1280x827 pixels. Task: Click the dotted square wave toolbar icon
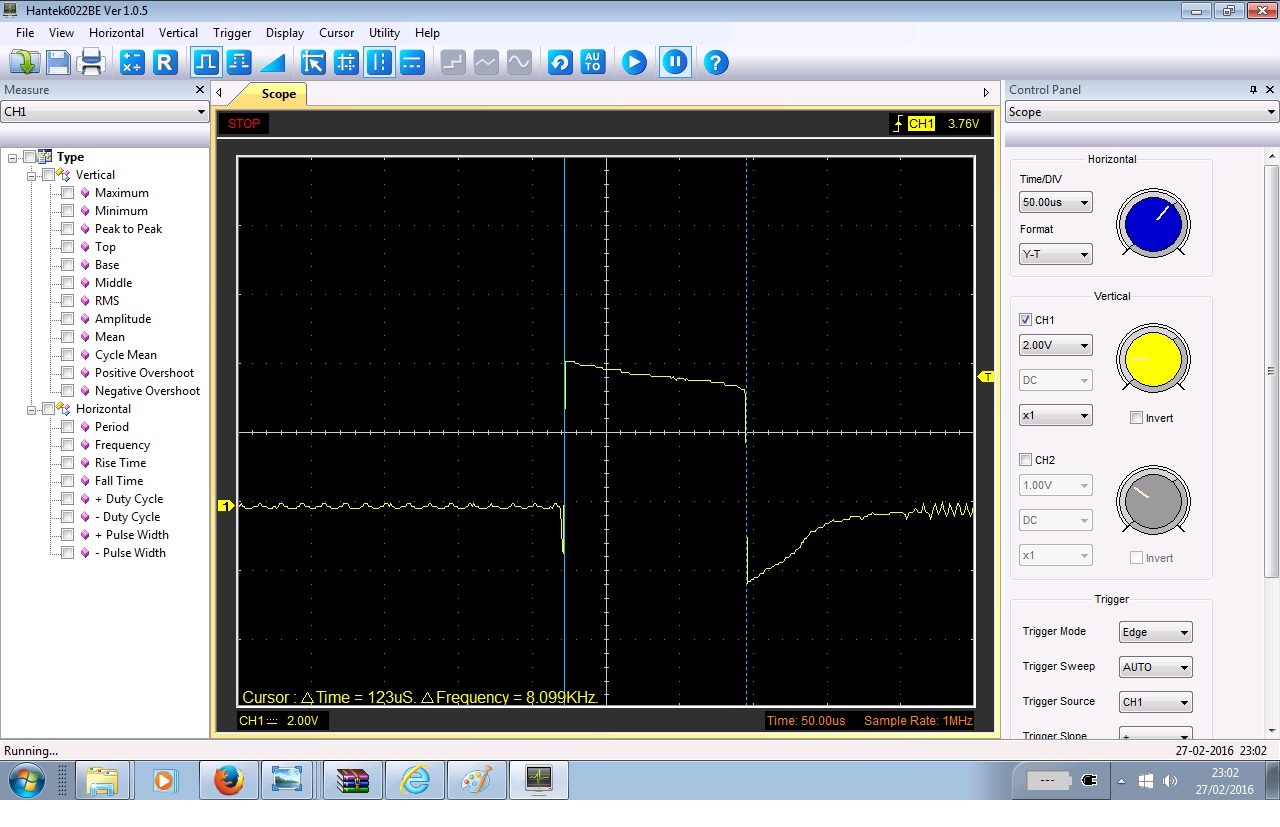[x=239, y=62]
